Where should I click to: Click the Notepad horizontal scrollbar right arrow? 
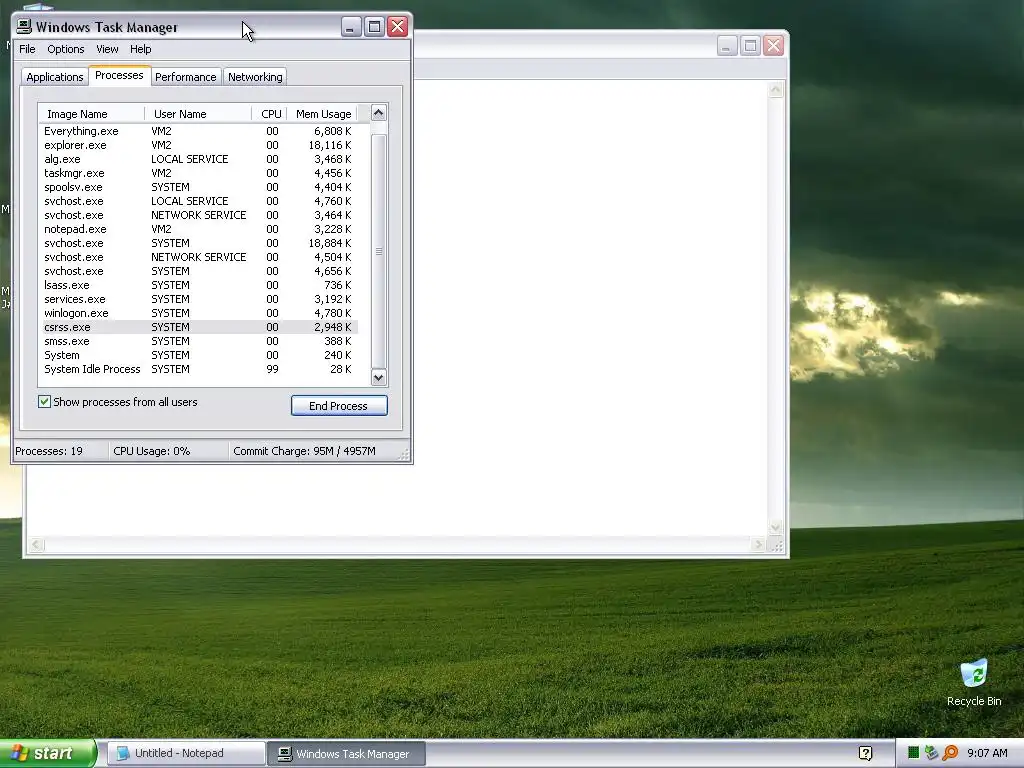tap(759, 545)
